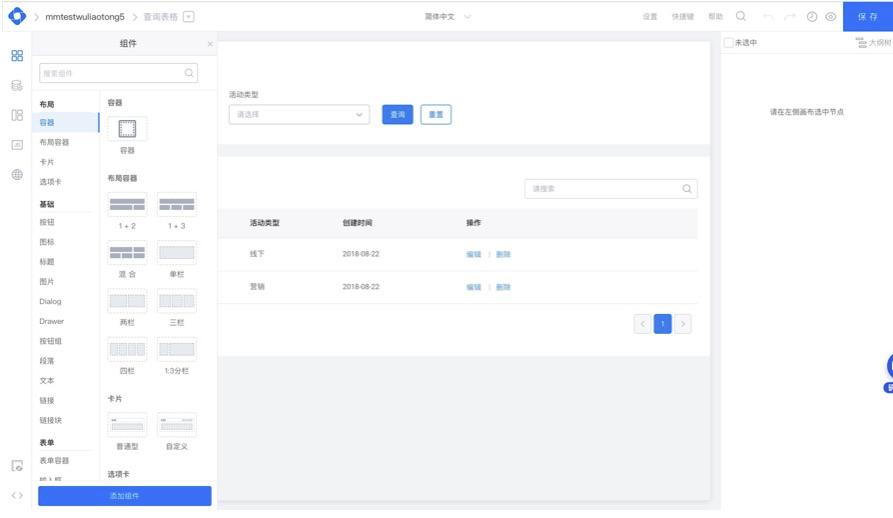Go to next page in pagination
893x518 pixels.
683,324
